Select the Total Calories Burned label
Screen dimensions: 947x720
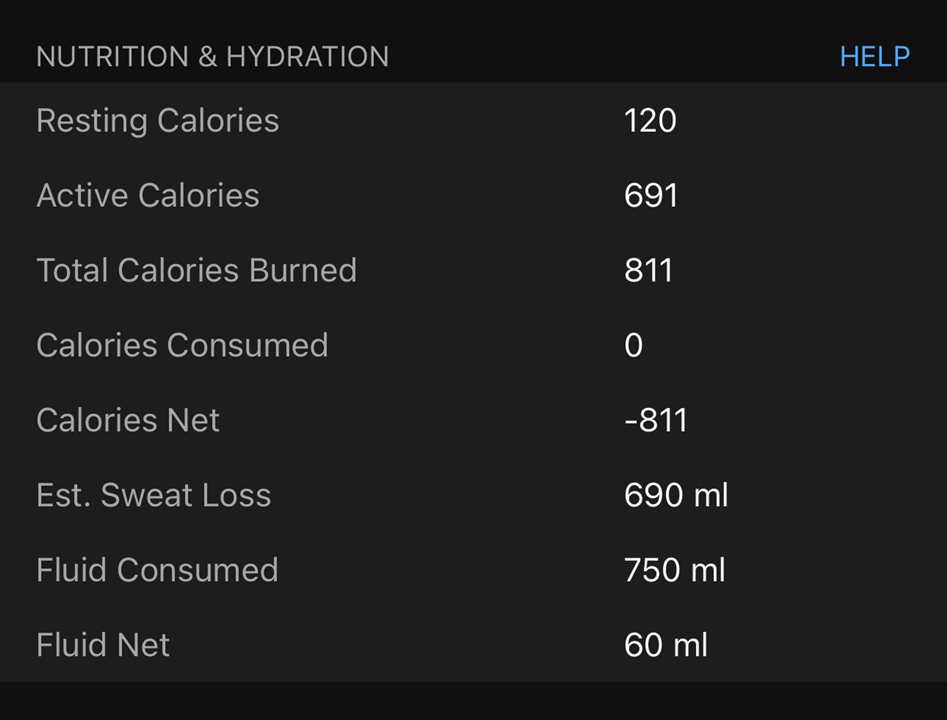coord(196,270)
